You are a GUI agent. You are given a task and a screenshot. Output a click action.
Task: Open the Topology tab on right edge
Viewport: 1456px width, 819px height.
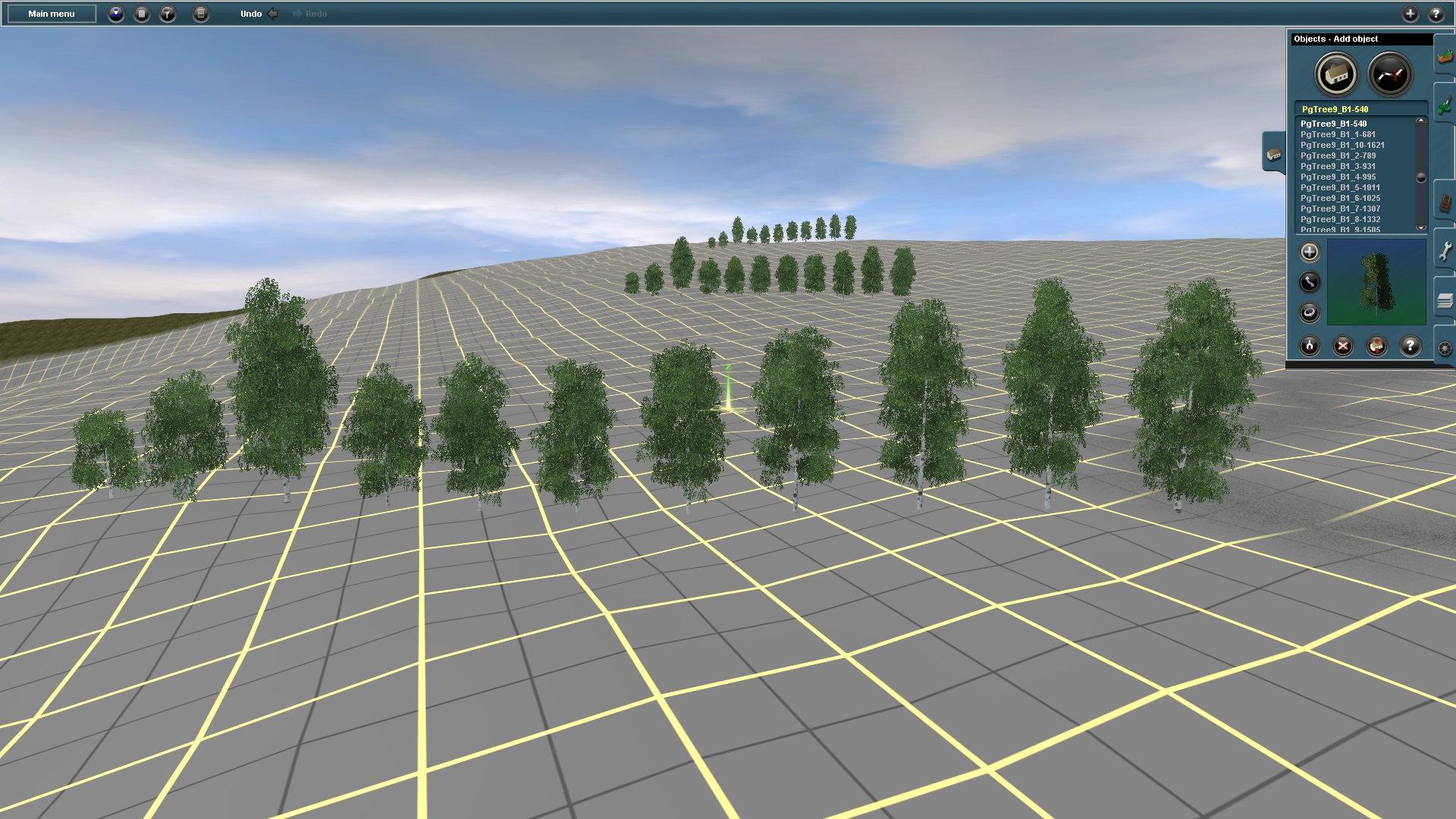pos(1445,57)
